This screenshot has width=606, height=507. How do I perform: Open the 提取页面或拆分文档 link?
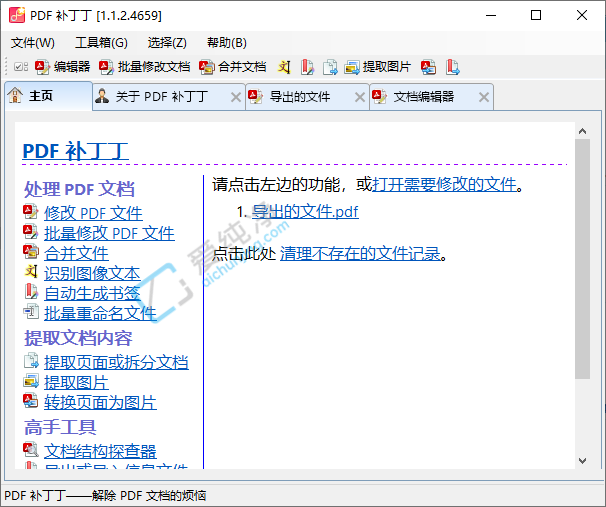click(x=116, y=362)
